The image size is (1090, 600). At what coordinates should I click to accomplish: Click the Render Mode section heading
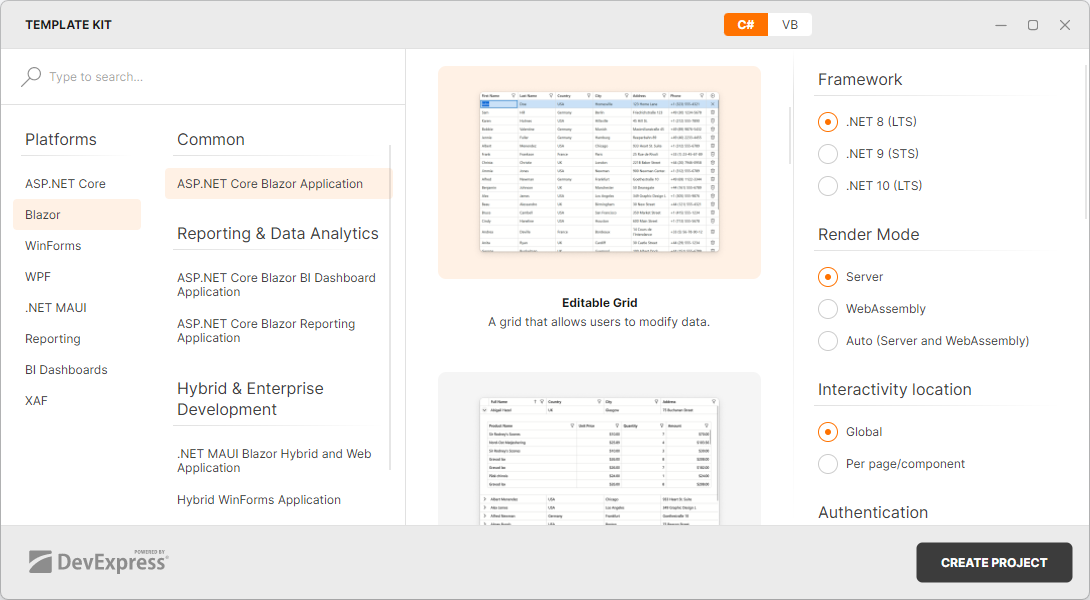868,234
